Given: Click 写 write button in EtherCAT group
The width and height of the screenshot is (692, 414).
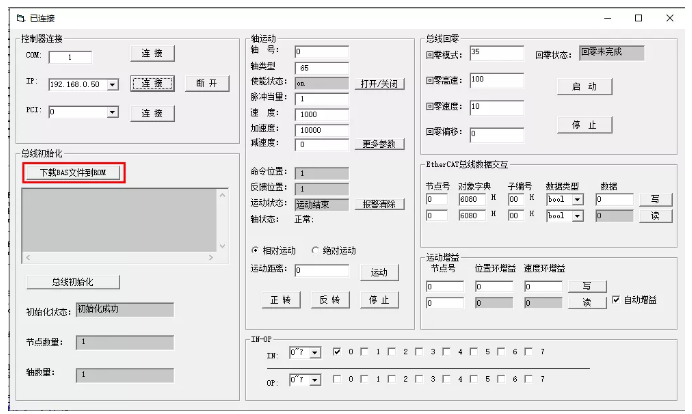Looking at the screenshot, I should (x=655, y=199).
